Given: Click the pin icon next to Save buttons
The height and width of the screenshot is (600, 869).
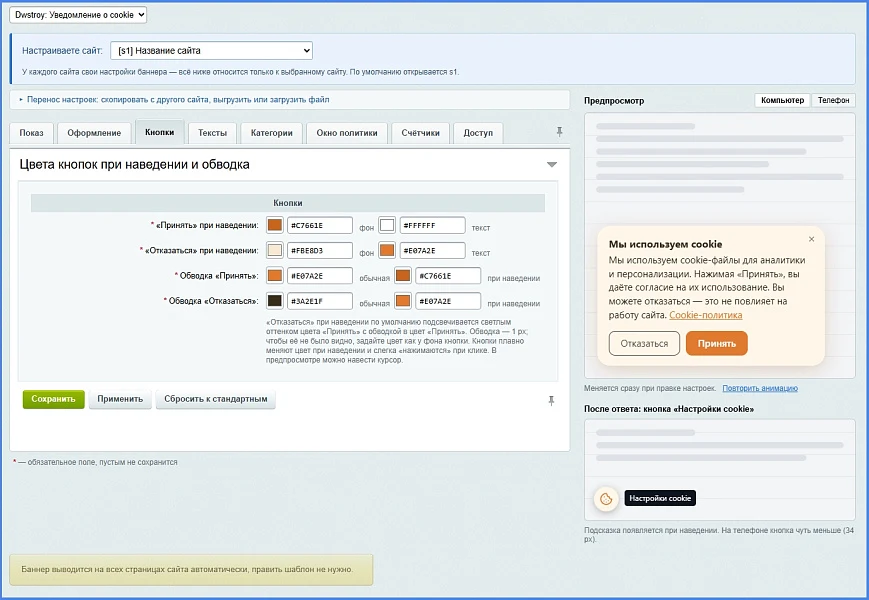Looking at the screenshot, I should tap(551, 401).
